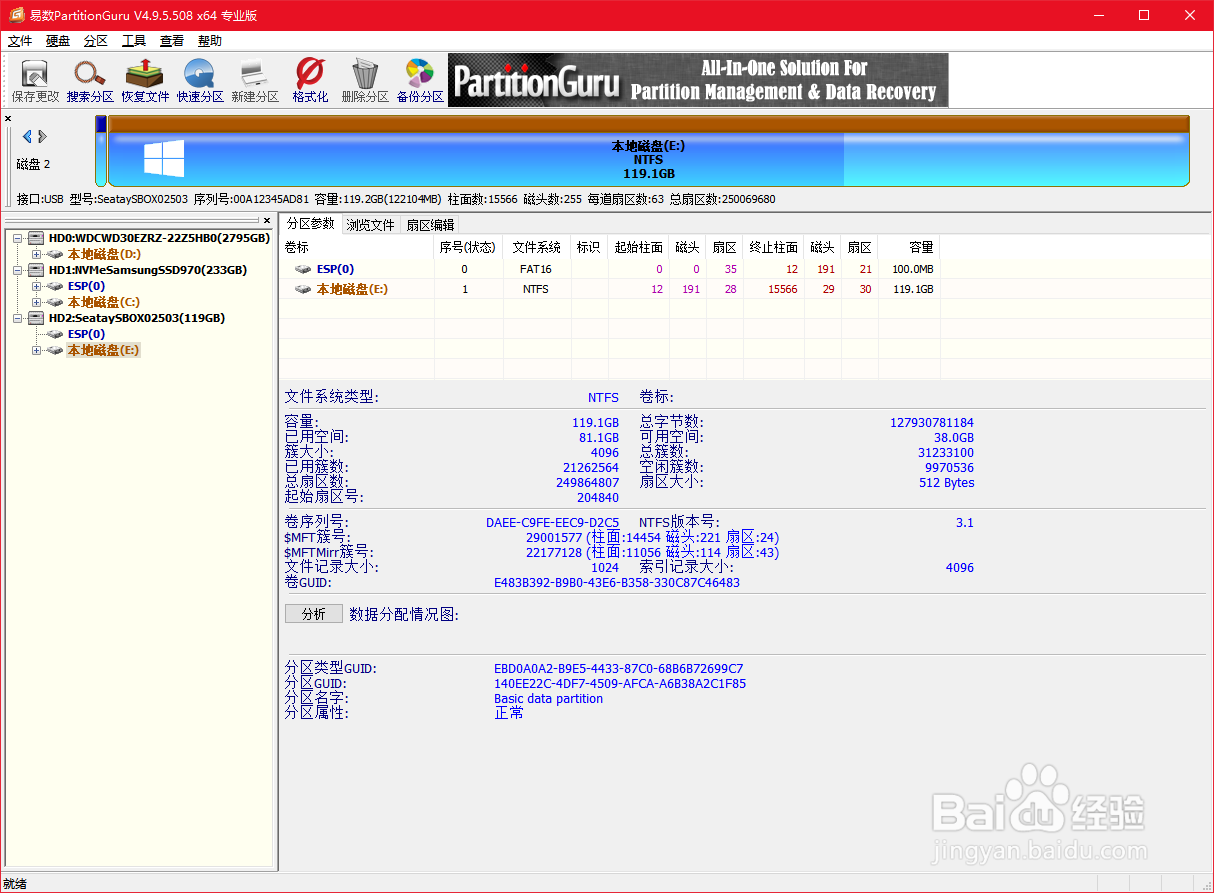Expand 本地磁盘(D:) tree node
Viewport: 1214px width, 893px height.
tap(36, 254)
